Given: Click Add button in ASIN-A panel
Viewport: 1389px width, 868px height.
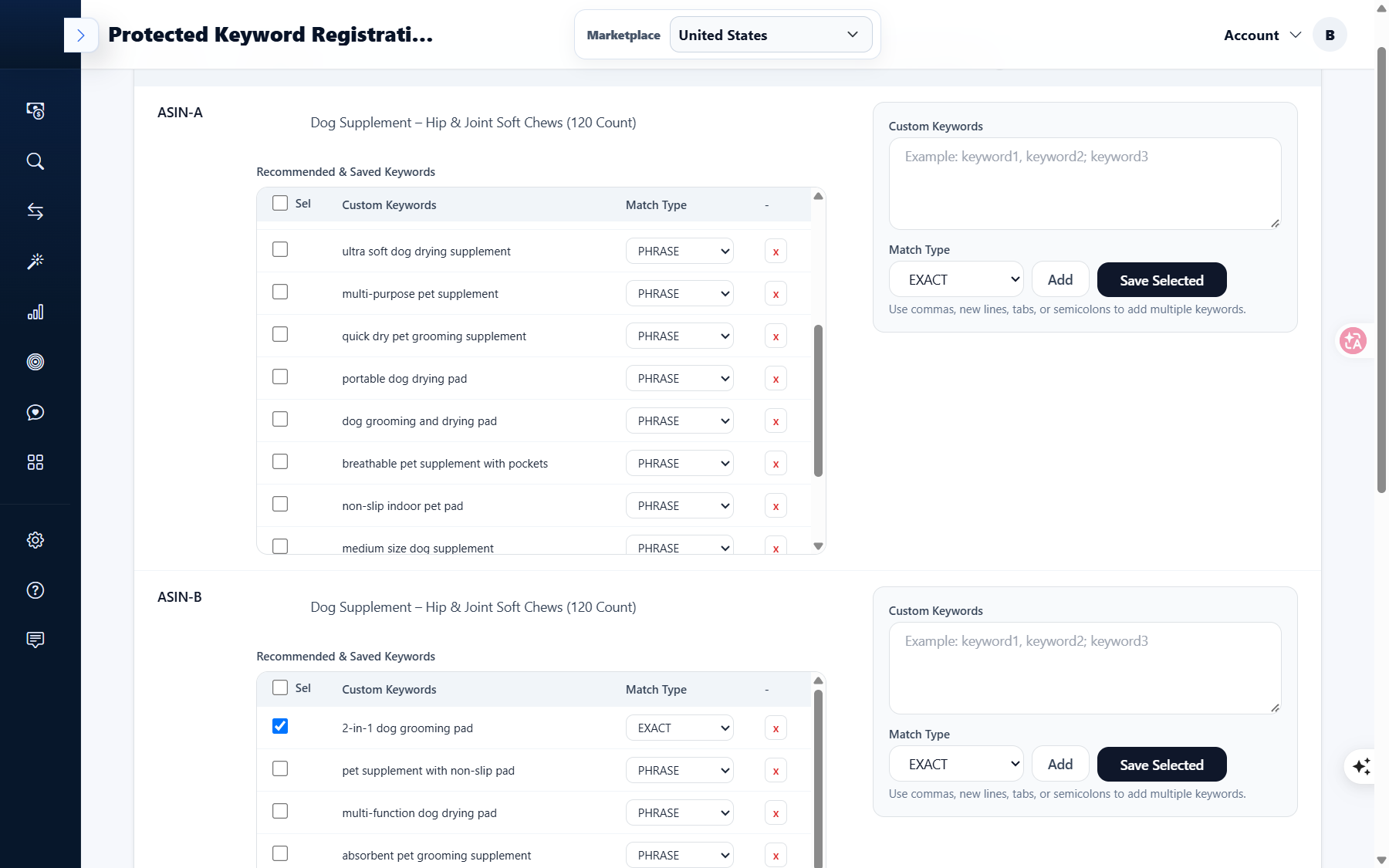Looking at the screenshot, I should [x=1060, y=279].
